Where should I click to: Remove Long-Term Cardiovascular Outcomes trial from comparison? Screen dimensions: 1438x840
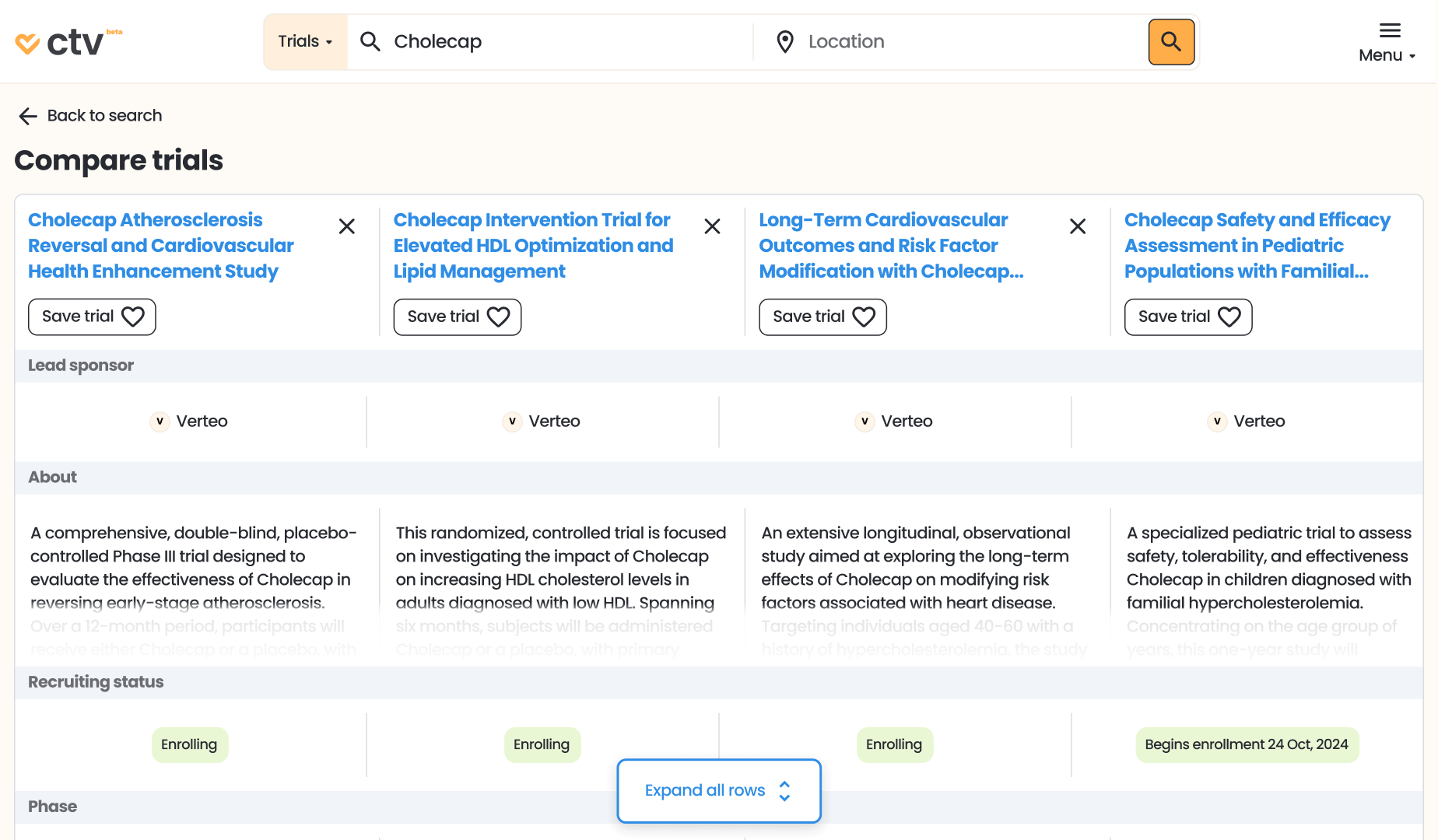click(x=1078, y=226)
